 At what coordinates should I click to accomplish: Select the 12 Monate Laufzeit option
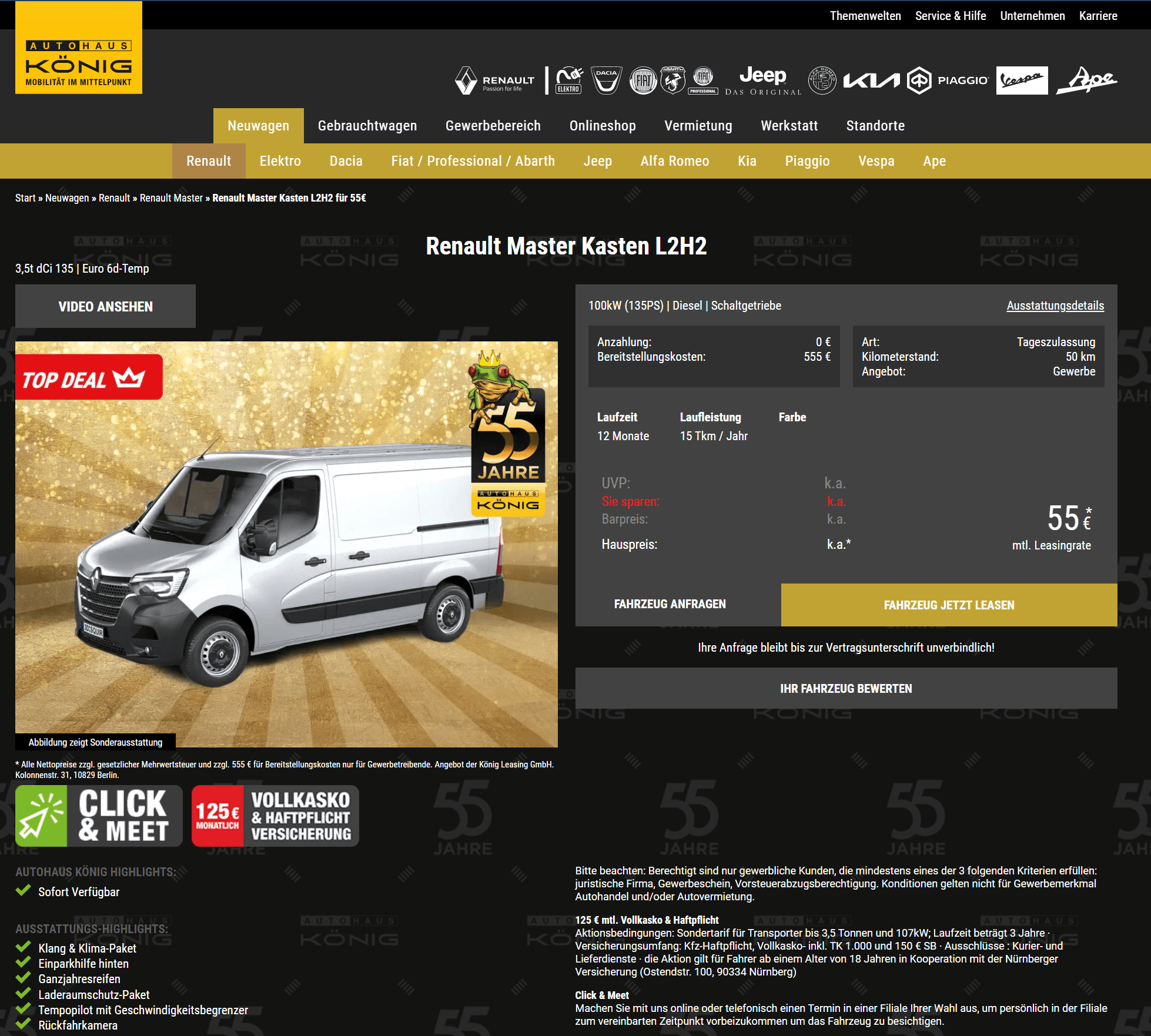(623, 436)
